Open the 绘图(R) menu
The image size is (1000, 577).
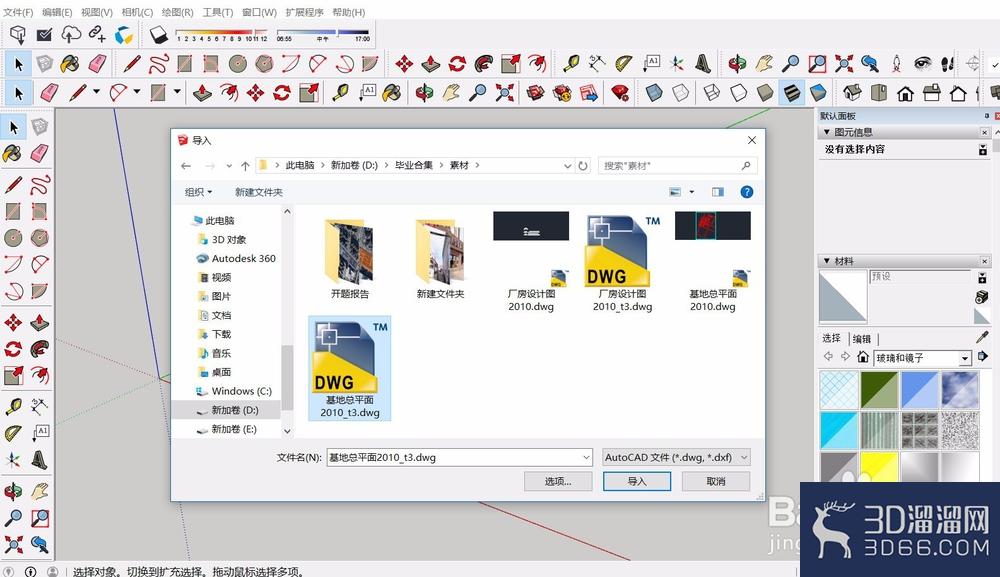177,12
